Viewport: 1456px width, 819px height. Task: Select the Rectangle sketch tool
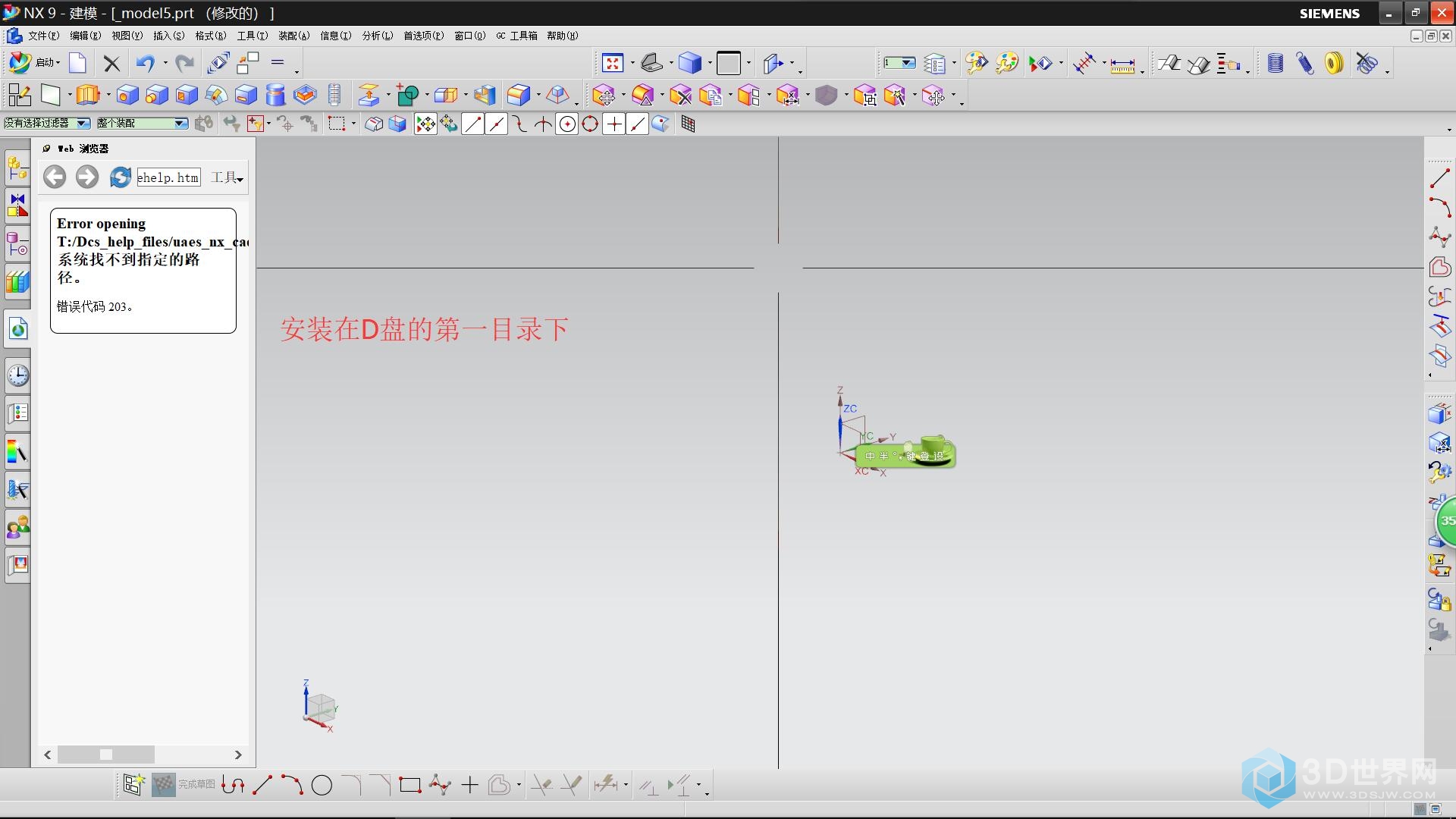(410, 786)
